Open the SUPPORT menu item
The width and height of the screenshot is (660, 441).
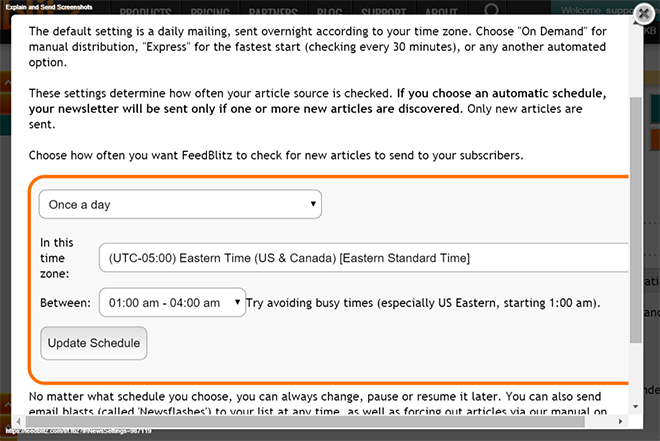pos(383,11)
